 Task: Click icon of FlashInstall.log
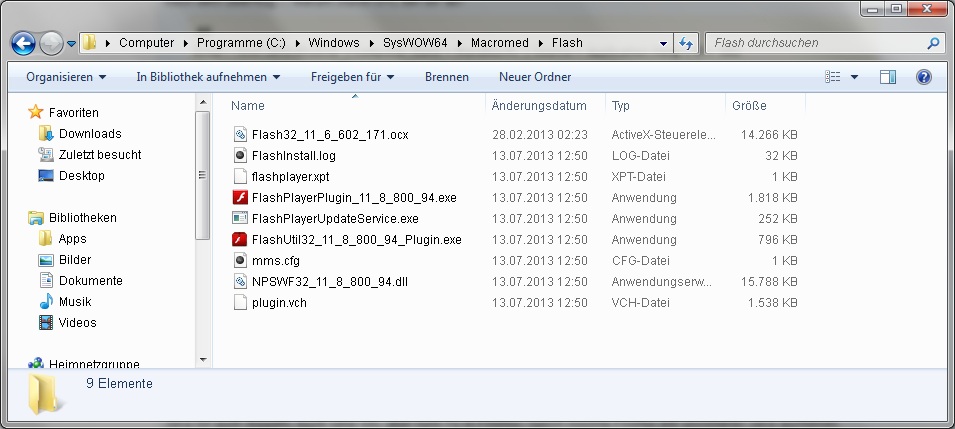coord(240,155)
